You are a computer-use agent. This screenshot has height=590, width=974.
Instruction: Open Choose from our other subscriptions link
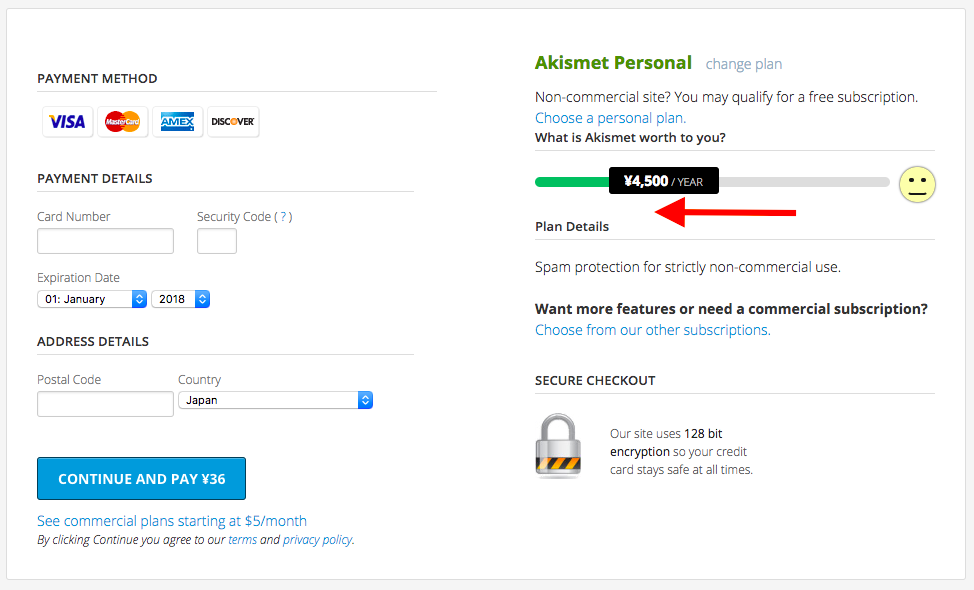(x=653, y=330)
